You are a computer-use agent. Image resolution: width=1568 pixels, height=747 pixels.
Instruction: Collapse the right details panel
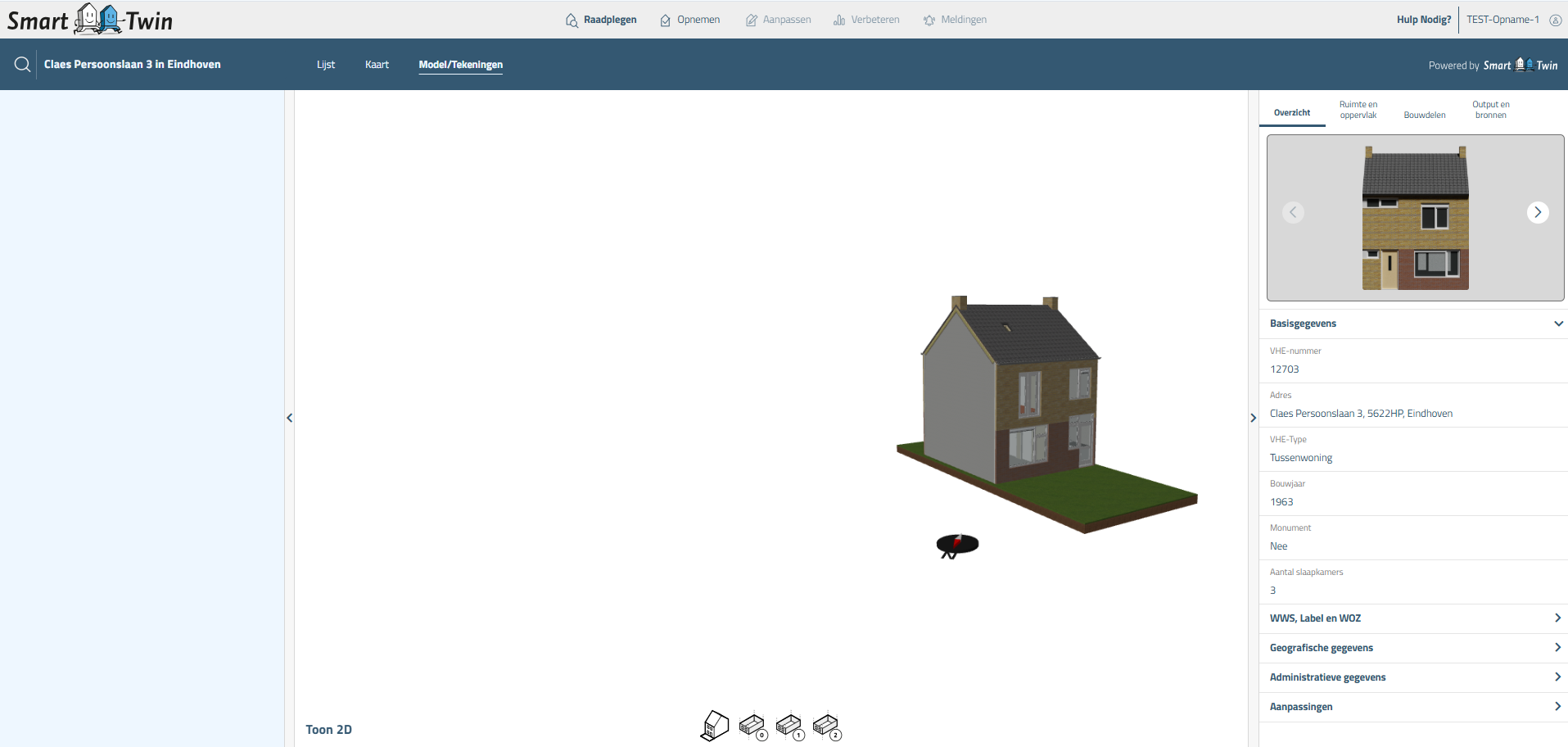tap(1253, 418)
